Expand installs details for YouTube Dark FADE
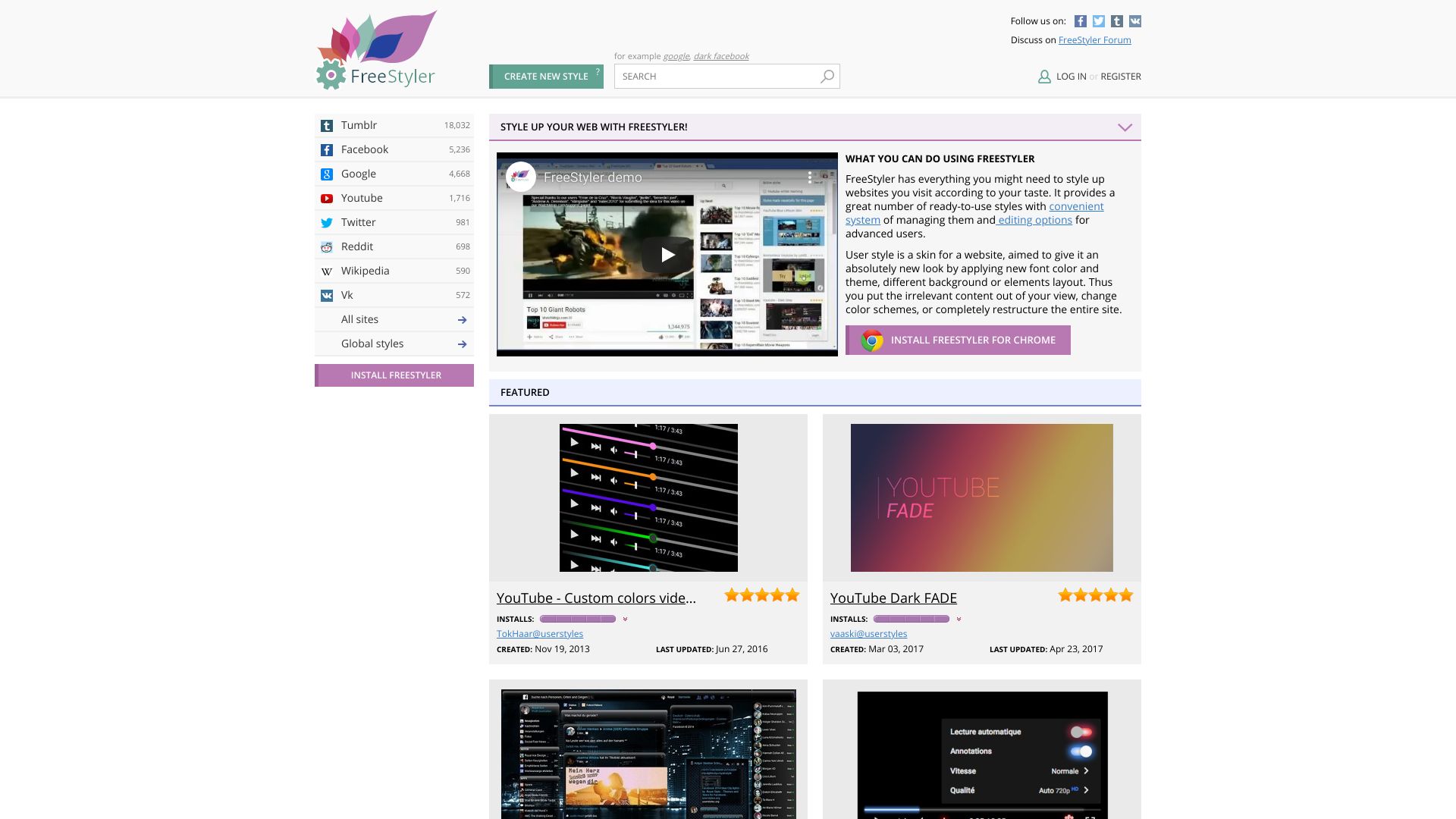 pyautogui.click(x=959, y=620)
